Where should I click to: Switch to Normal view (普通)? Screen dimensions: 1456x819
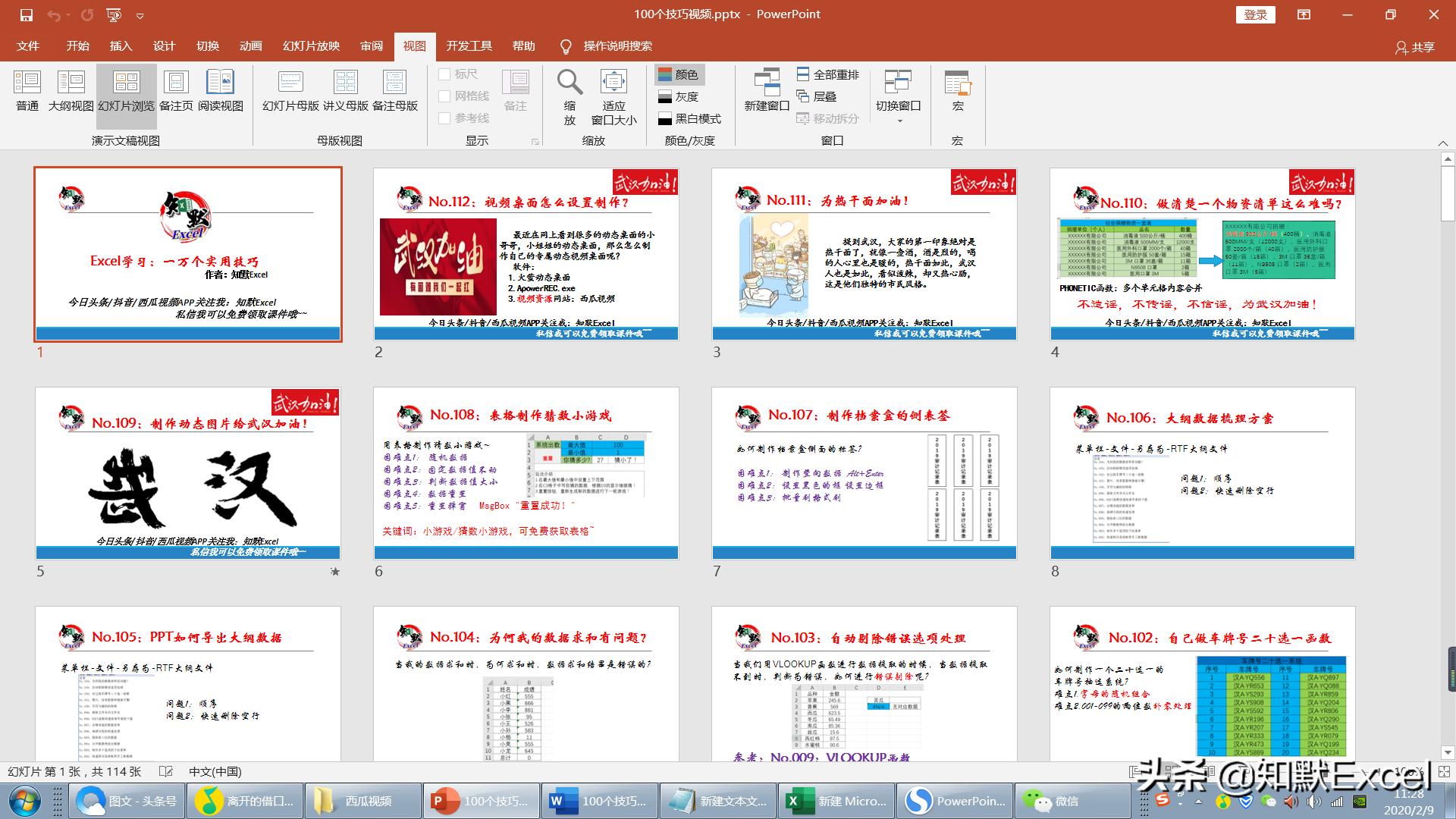[x=27, y=90]
